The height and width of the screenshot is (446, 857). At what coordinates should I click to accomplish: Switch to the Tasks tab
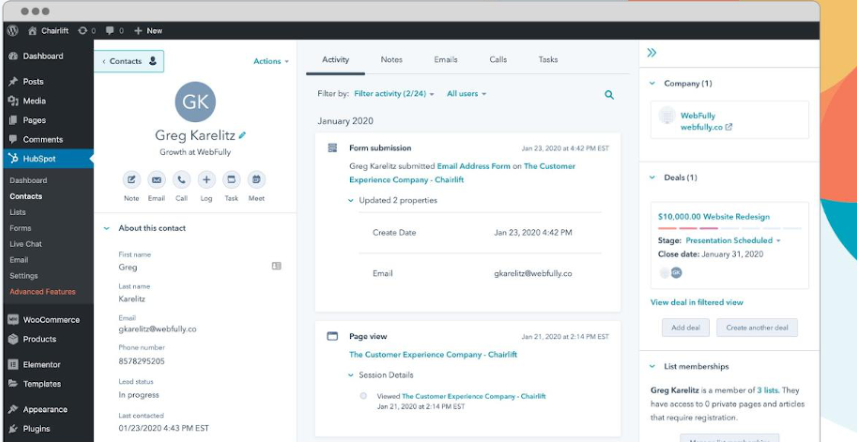548,60
